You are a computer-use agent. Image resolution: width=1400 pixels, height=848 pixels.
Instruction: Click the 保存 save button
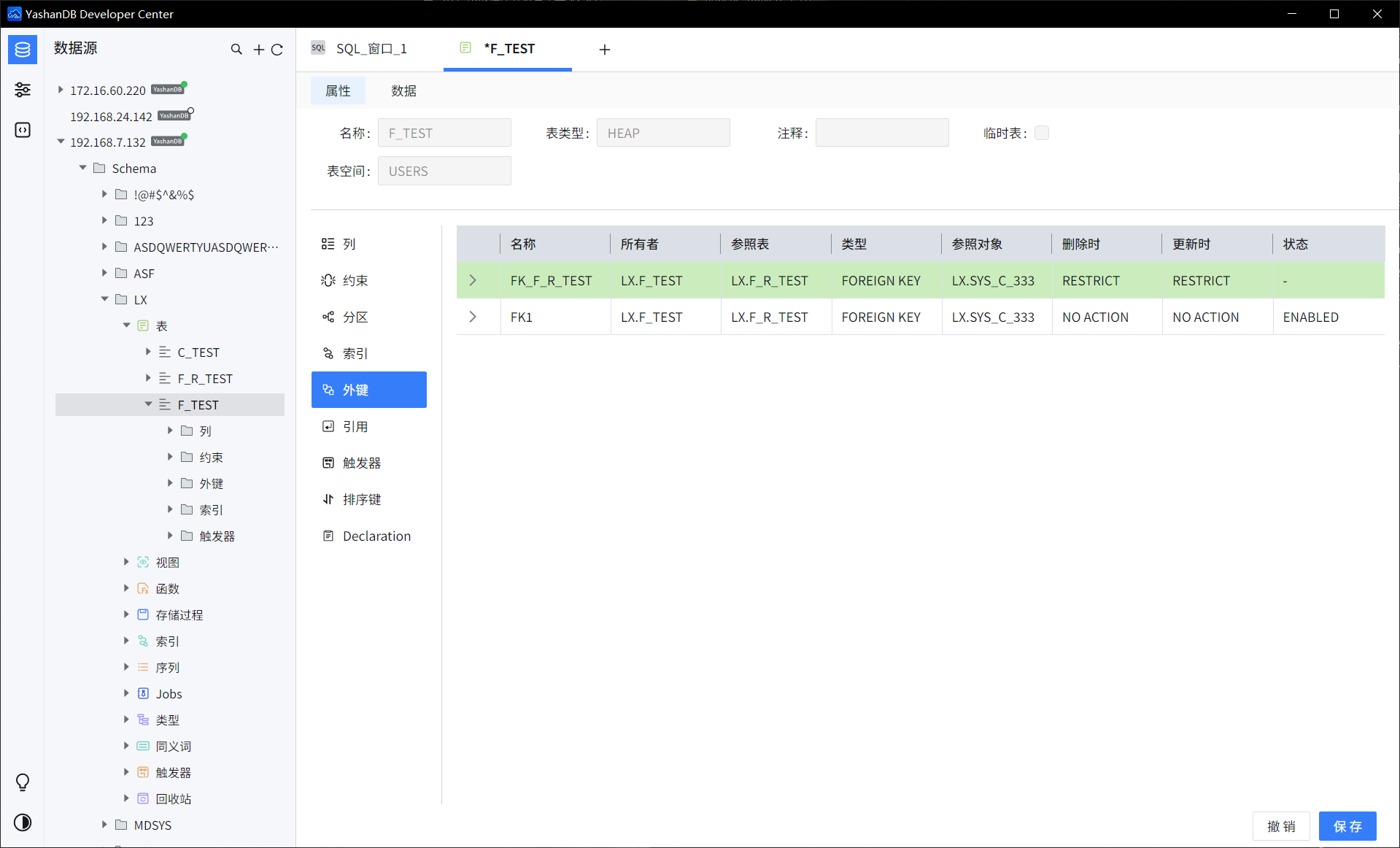[x=1347, y=826]
